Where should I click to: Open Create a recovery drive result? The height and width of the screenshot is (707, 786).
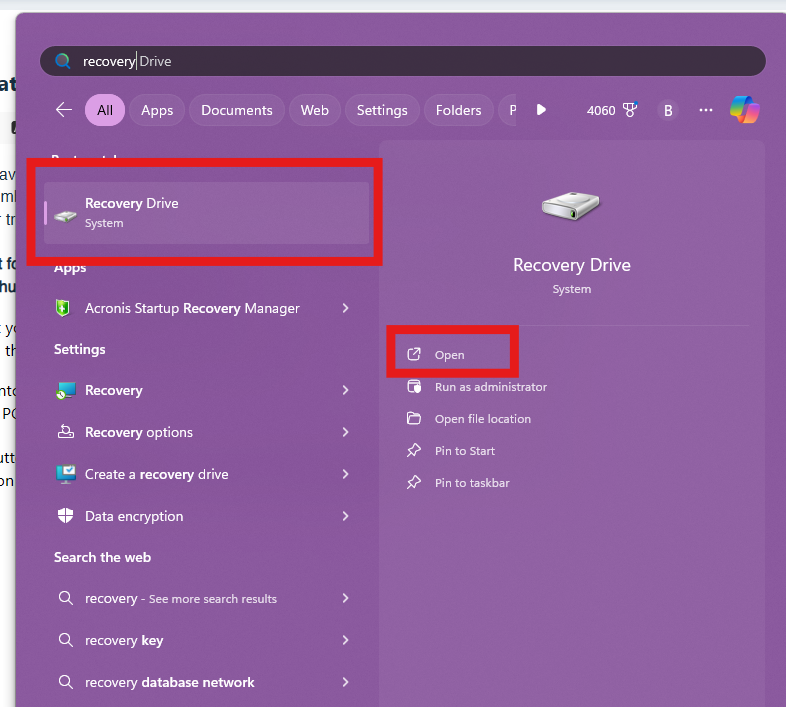point(156,474)
